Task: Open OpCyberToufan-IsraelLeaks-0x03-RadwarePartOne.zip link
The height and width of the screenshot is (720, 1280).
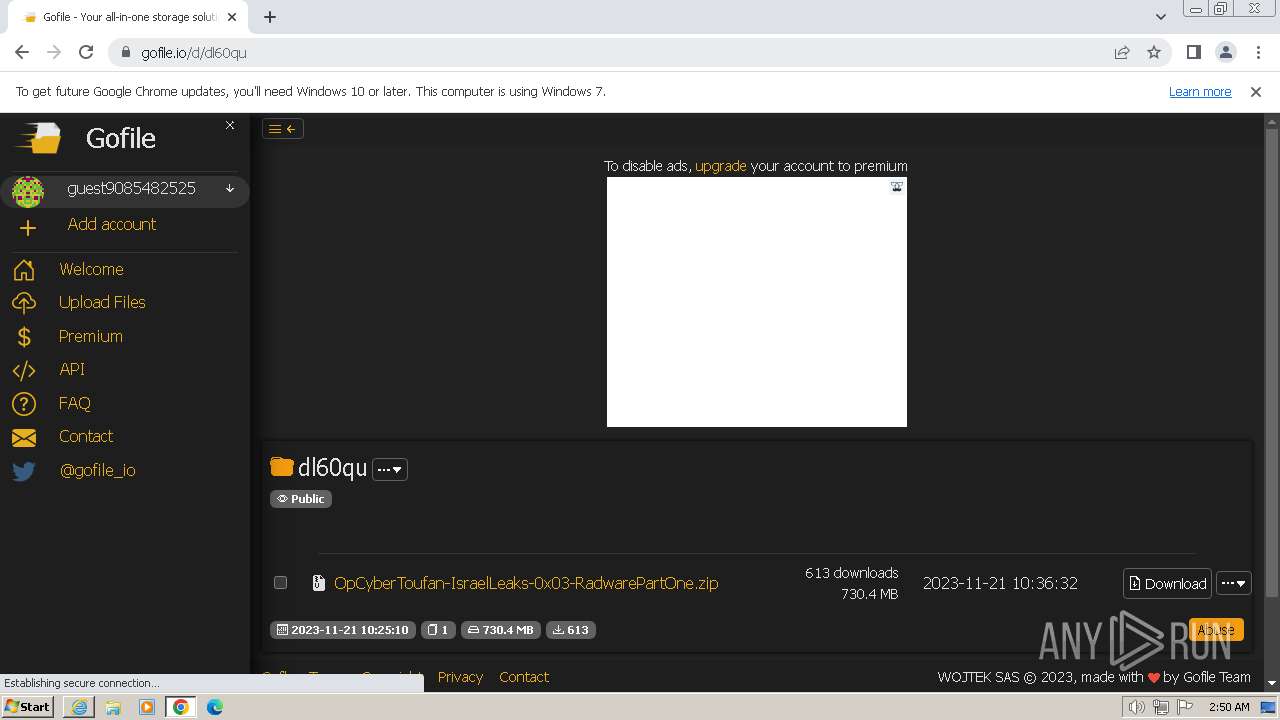Action: tap(526, 583)
